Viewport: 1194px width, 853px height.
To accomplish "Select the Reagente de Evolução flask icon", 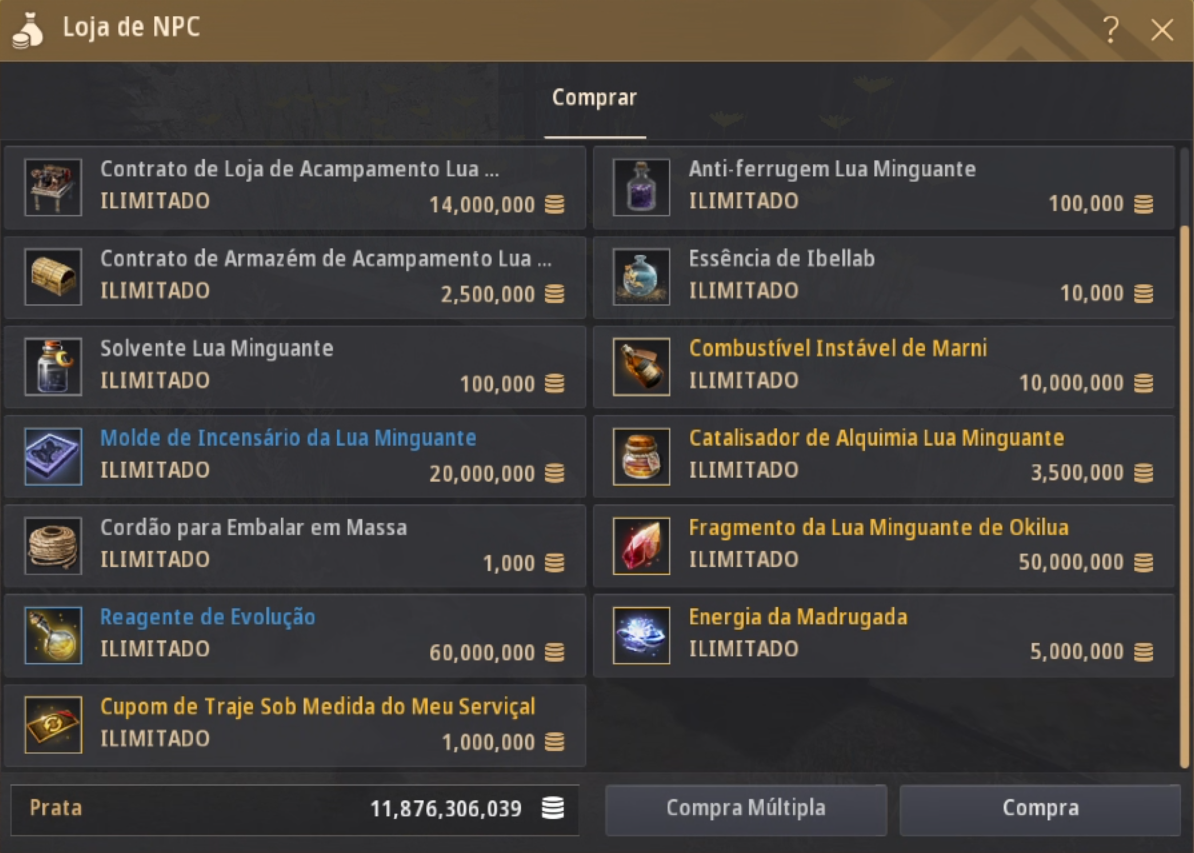I will point(53,636).
